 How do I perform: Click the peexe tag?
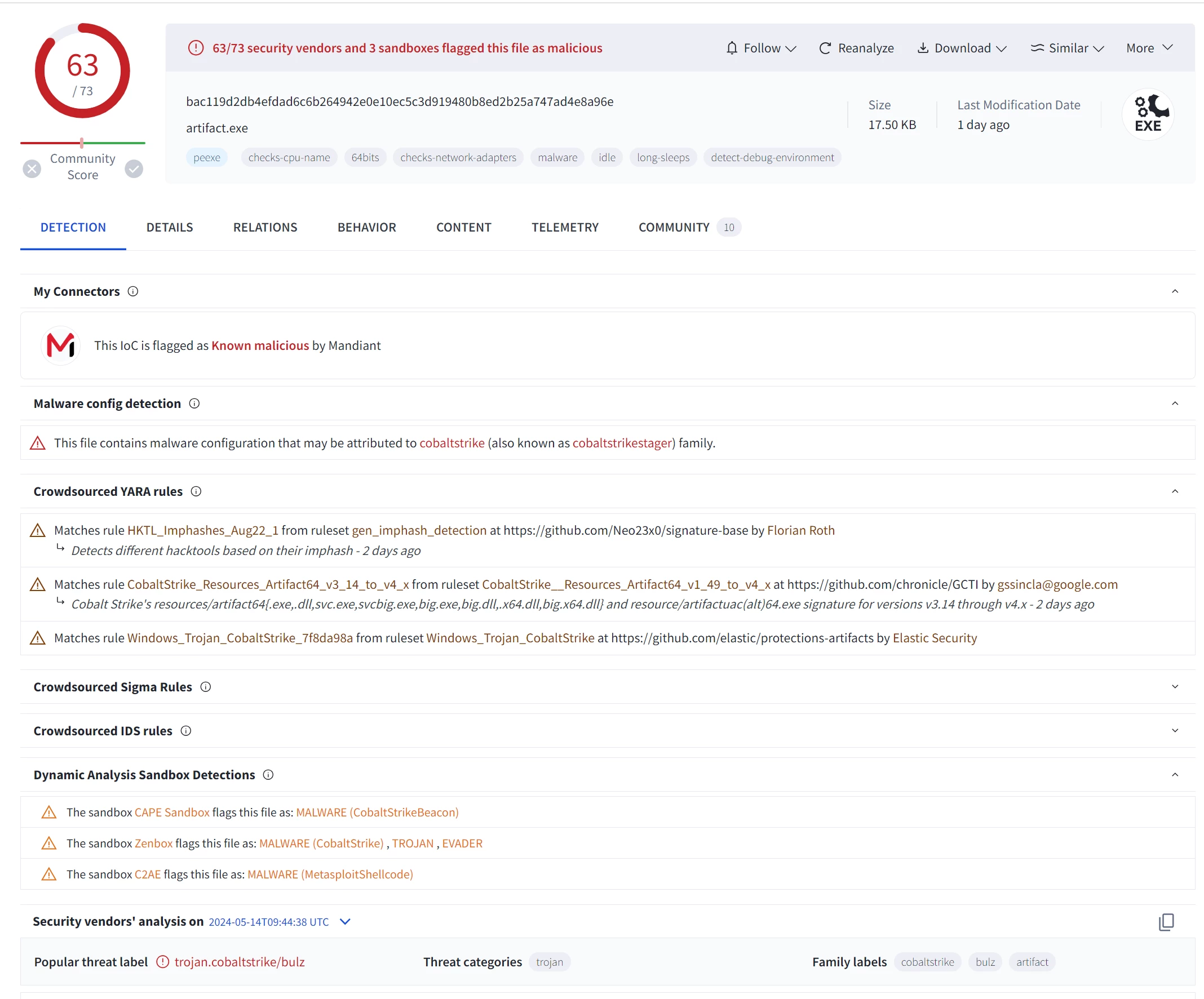click(207, 158)
